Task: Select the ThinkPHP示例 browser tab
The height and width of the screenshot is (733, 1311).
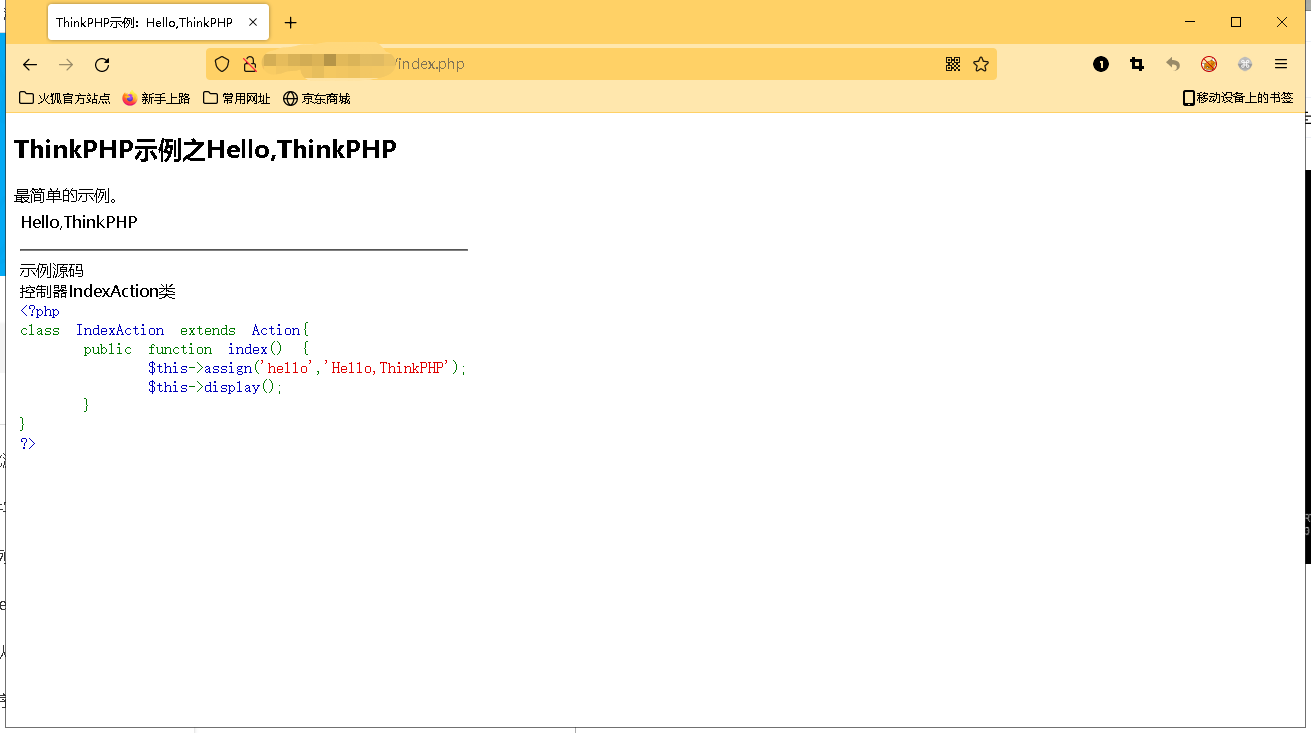Action: pos(158,22)
